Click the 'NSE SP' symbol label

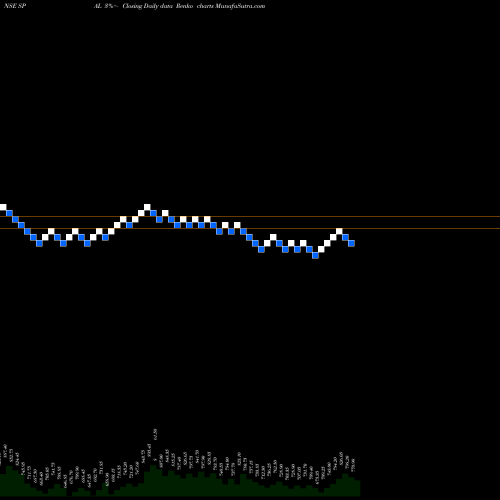[x=15, y=6]
